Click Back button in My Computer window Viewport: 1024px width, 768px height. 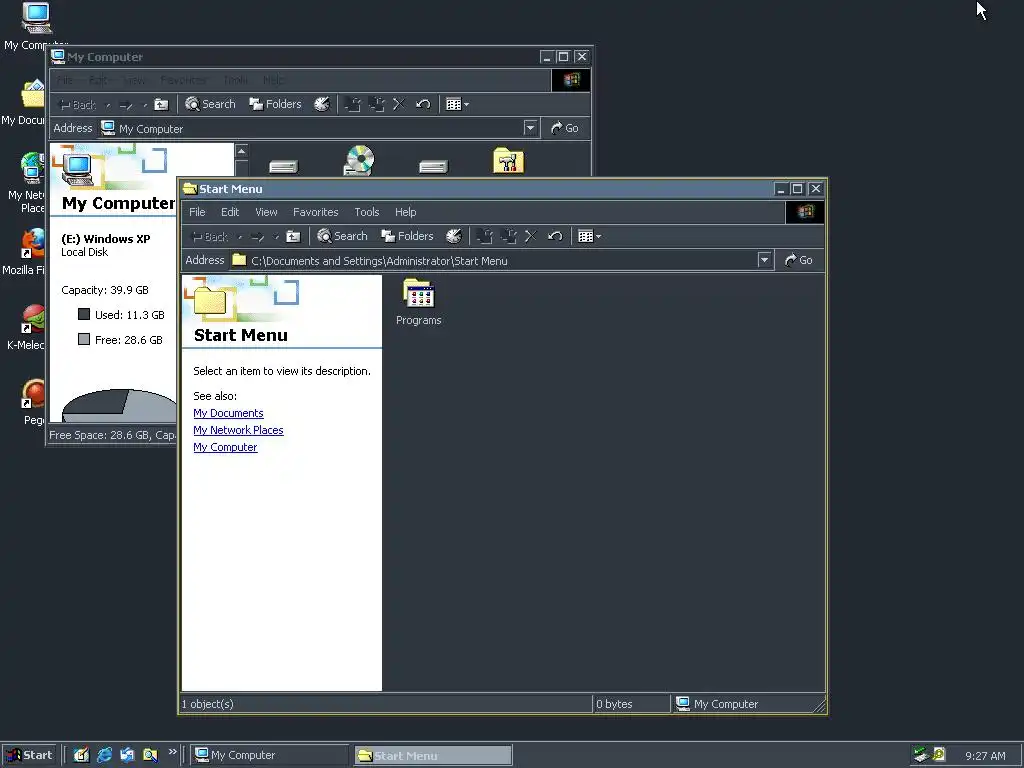[77, 104]
